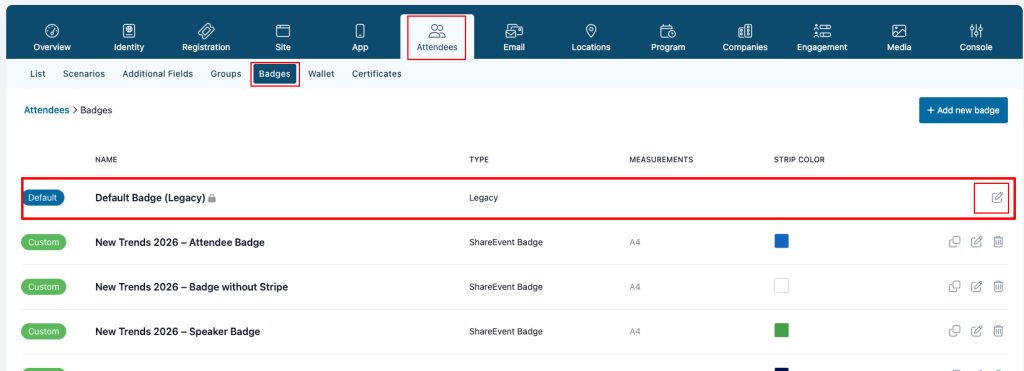Click blue strip color of Attendee Badge
Image resolution: width=1024 pixels, height=371 pixels.
pos(781,241)
